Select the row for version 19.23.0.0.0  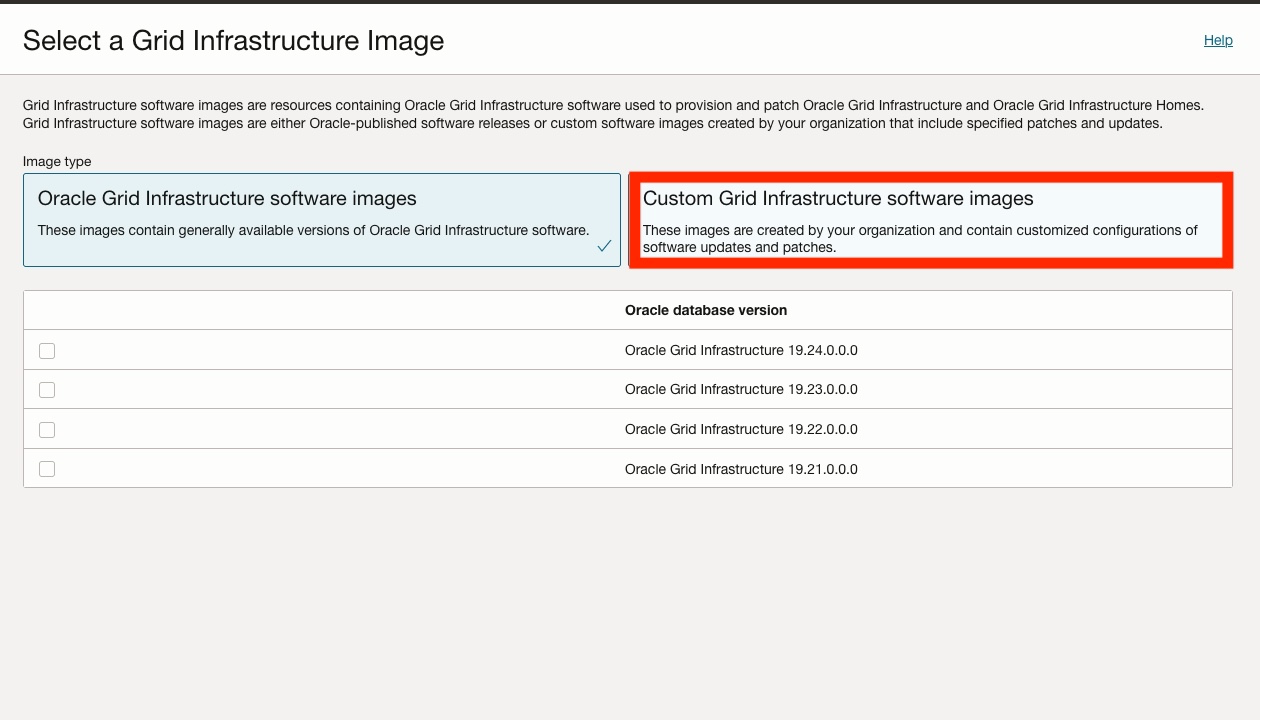point(740,390)
